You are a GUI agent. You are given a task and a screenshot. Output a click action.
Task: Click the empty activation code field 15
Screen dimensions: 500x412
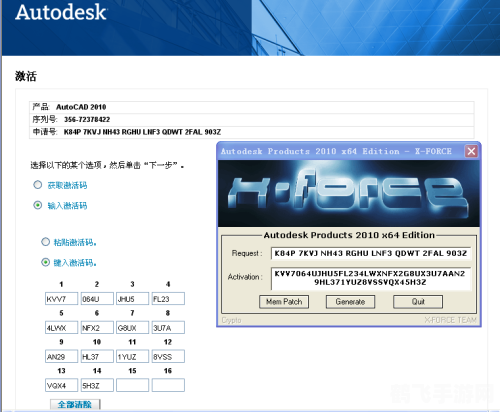point(132,385)
